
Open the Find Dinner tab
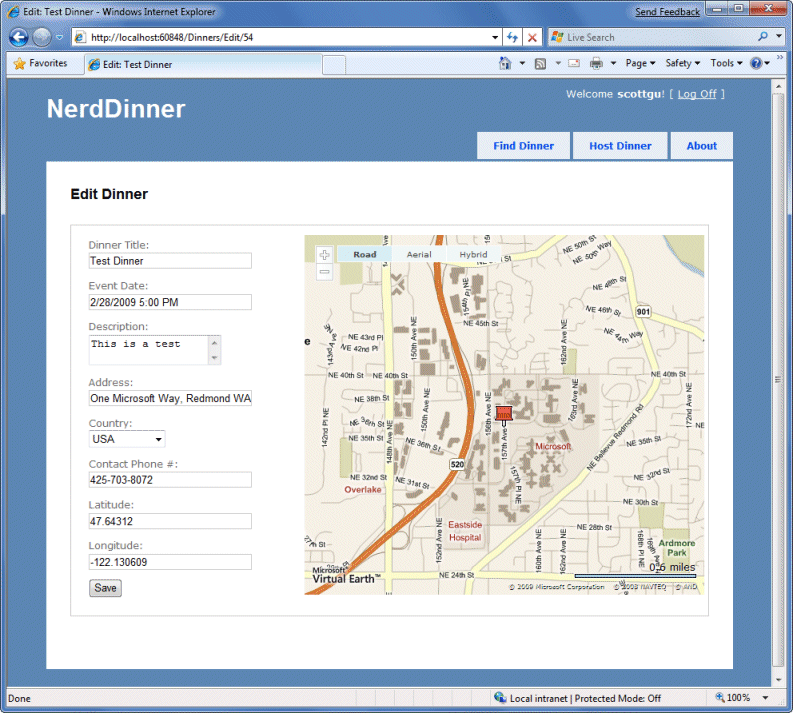pos(523,146)
